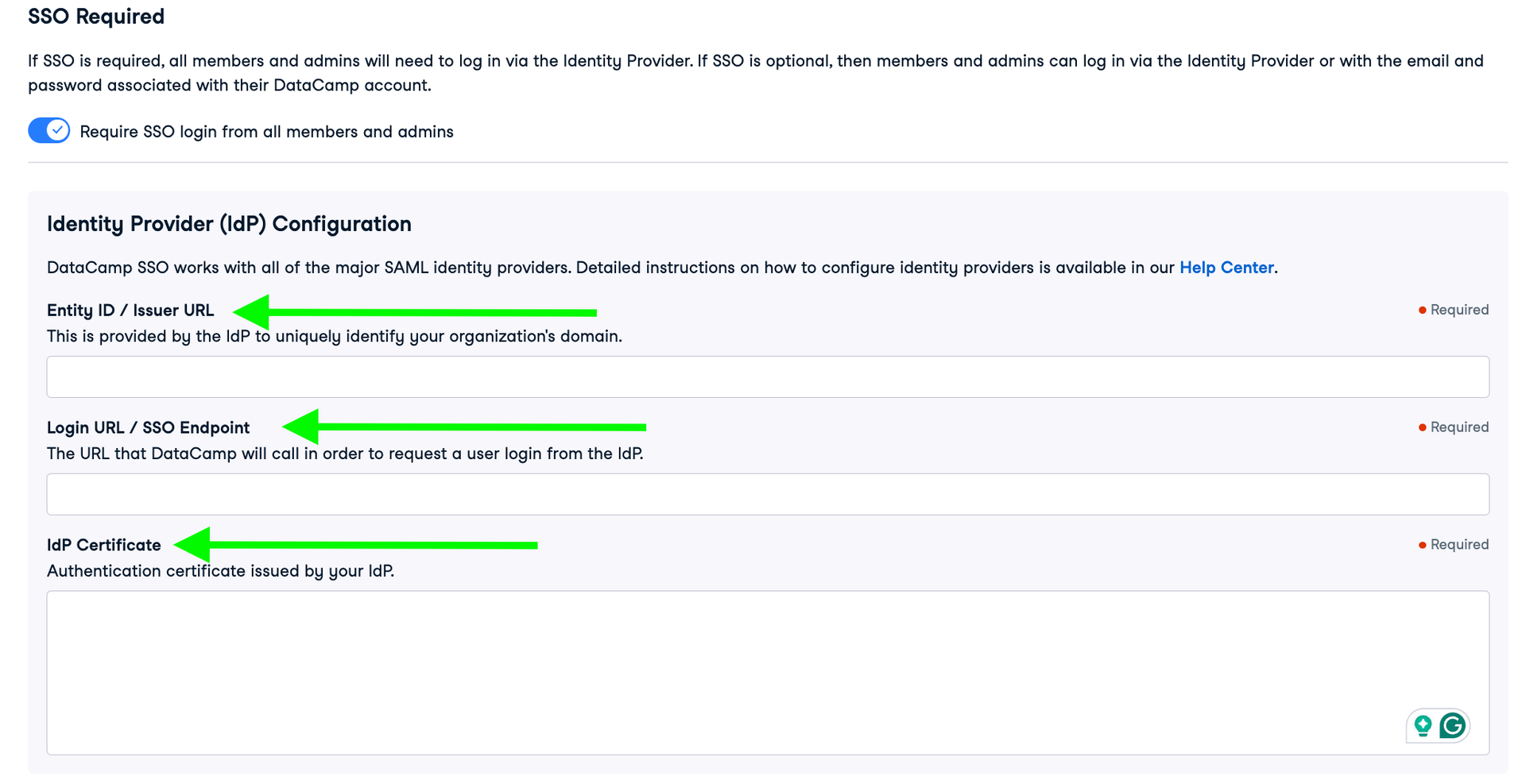Click the "Identity Provider (IdP) Configuration" heading
This screenshot has width=1526, height=784.
229,224
